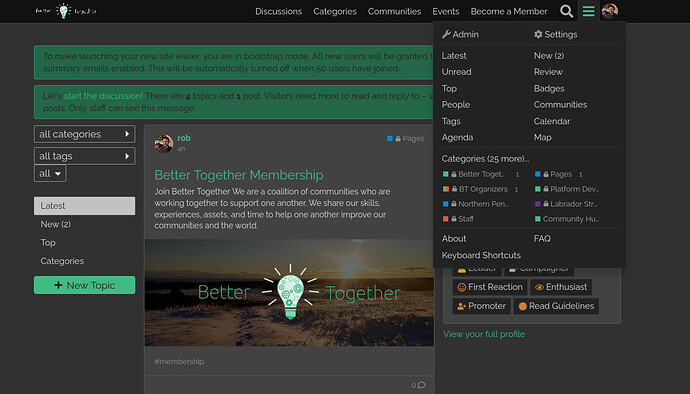Open About in the hamburger menu

pos(454,239)
